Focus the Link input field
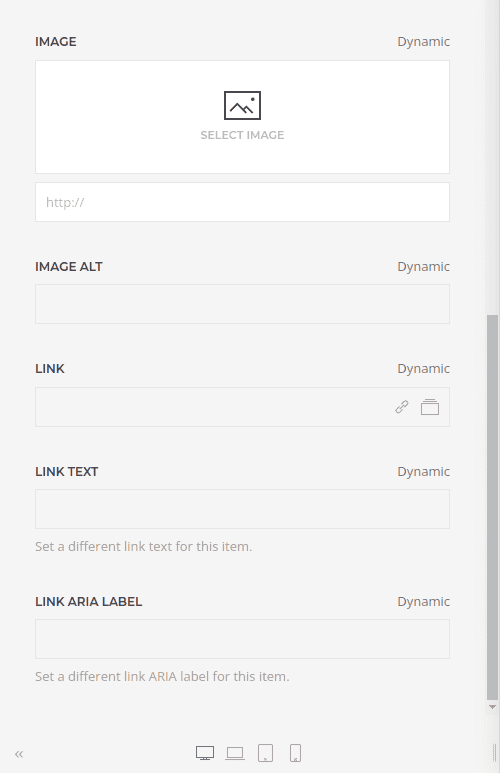 pyautogui.click(x=213, y=407)
